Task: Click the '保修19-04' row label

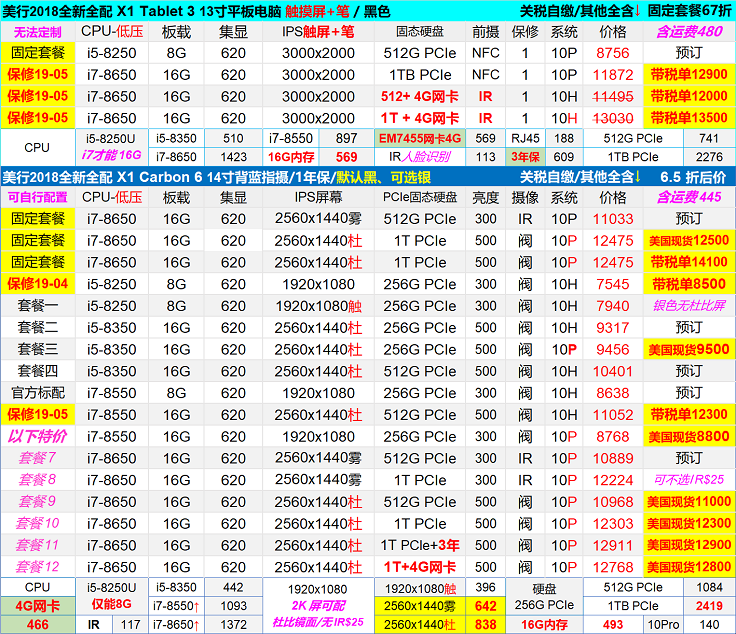Action: tap(38, 284)
